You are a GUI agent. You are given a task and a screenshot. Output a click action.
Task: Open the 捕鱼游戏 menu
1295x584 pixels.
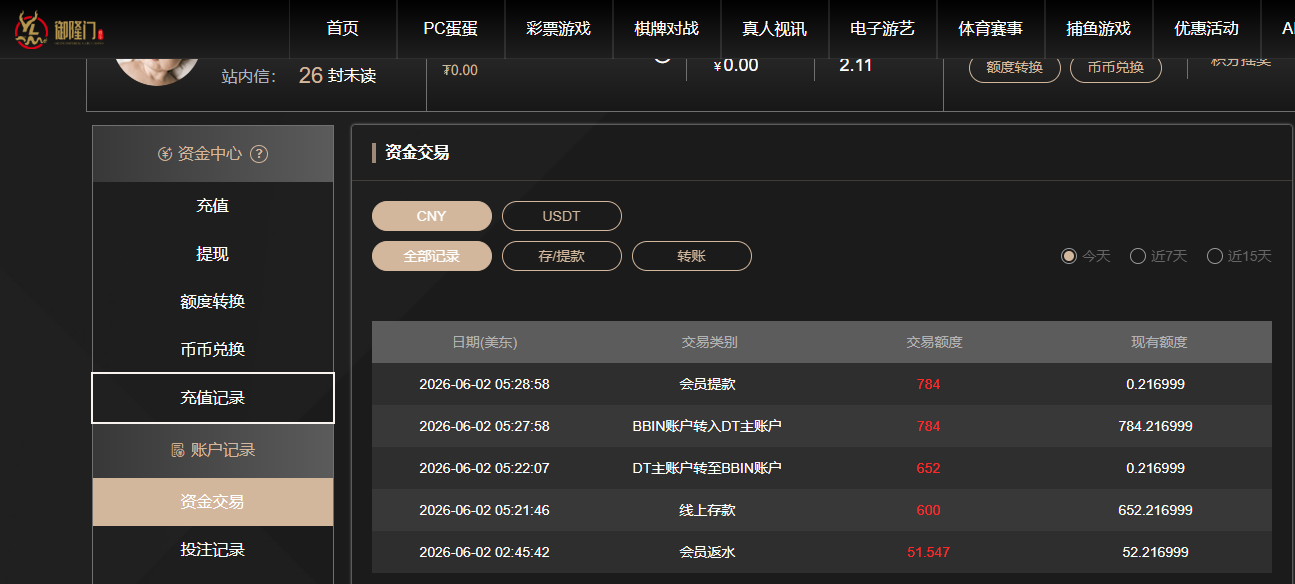1098,29
